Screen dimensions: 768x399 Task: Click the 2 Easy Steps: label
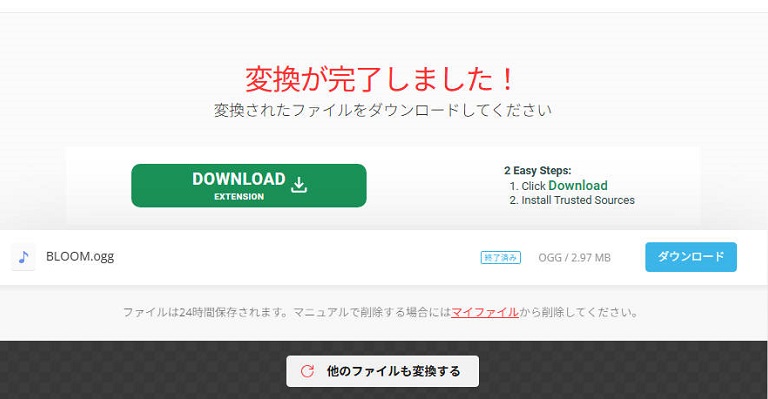coord(538,170)
